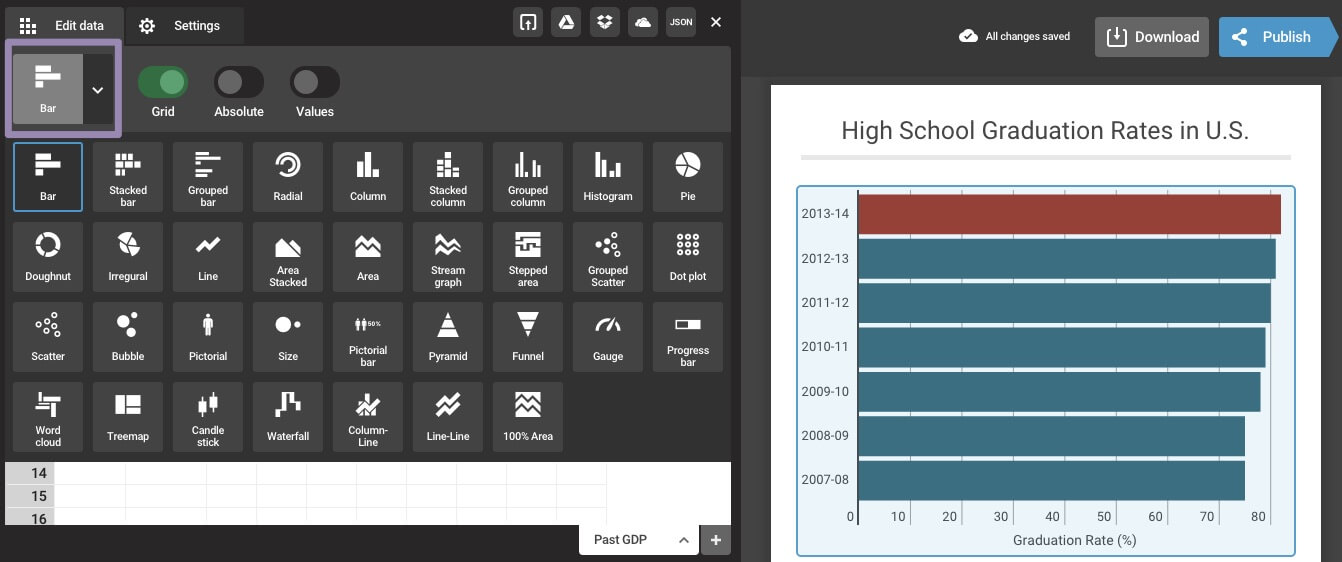
Task: Collapse the Bar chart type dropdown
Action: point(98,90)
